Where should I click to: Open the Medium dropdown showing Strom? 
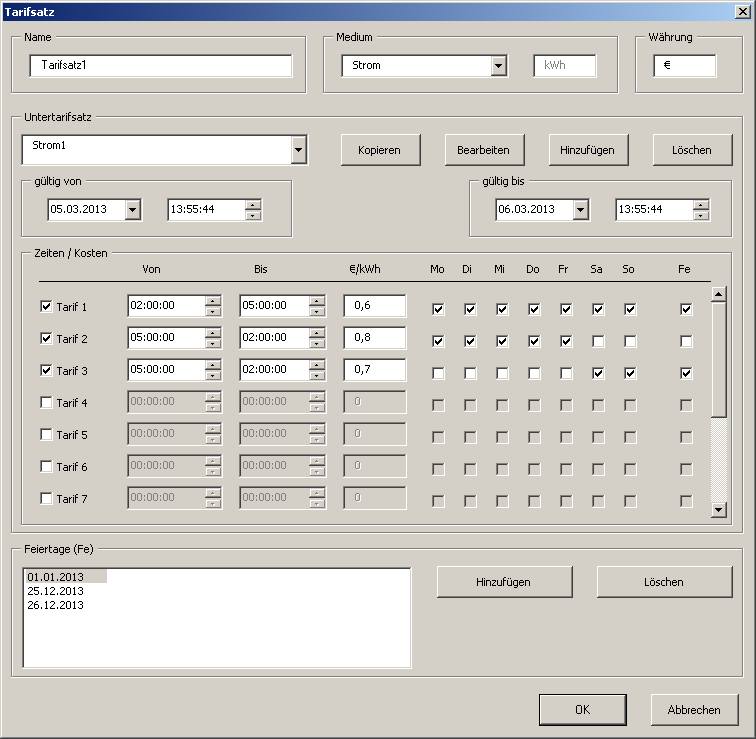(499, 66)
